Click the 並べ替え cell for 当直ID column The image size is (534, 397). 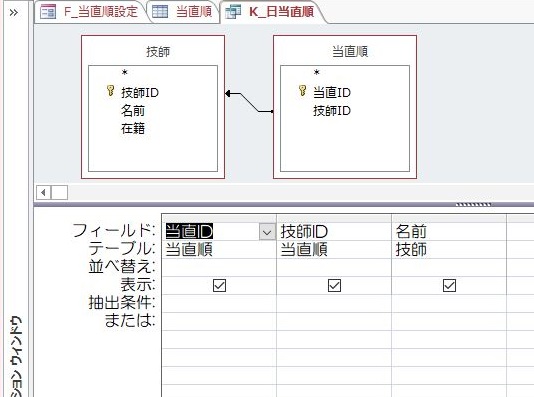219,267
